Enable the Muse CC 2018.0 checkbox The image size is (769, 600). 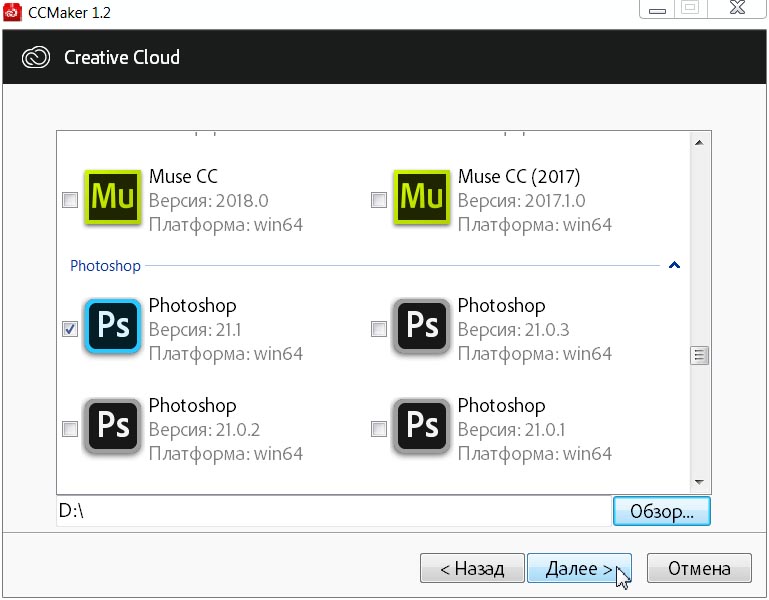70,200
